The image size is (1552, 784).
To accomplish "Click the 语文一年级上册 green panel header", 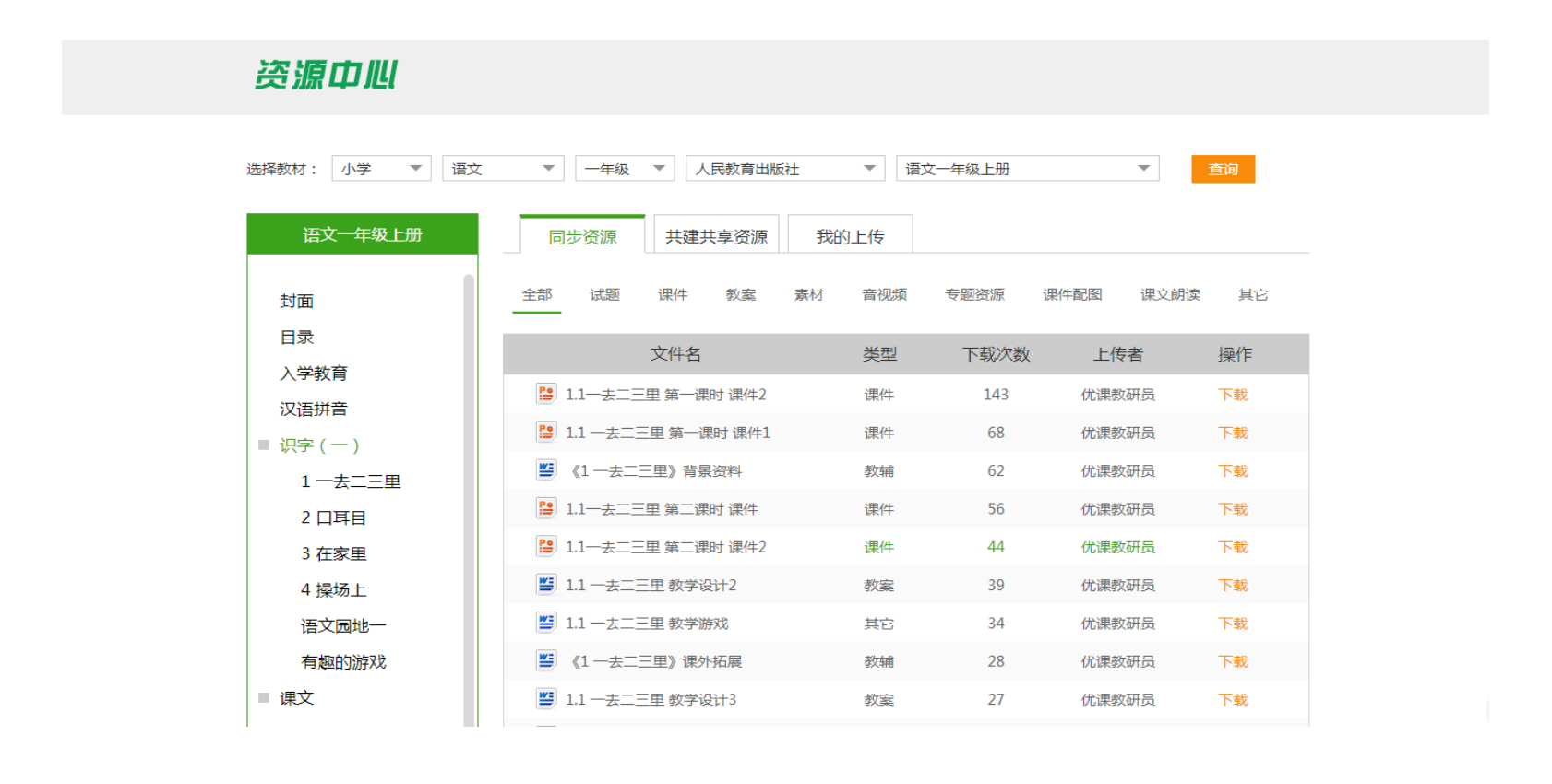I will tap(363, 234).
